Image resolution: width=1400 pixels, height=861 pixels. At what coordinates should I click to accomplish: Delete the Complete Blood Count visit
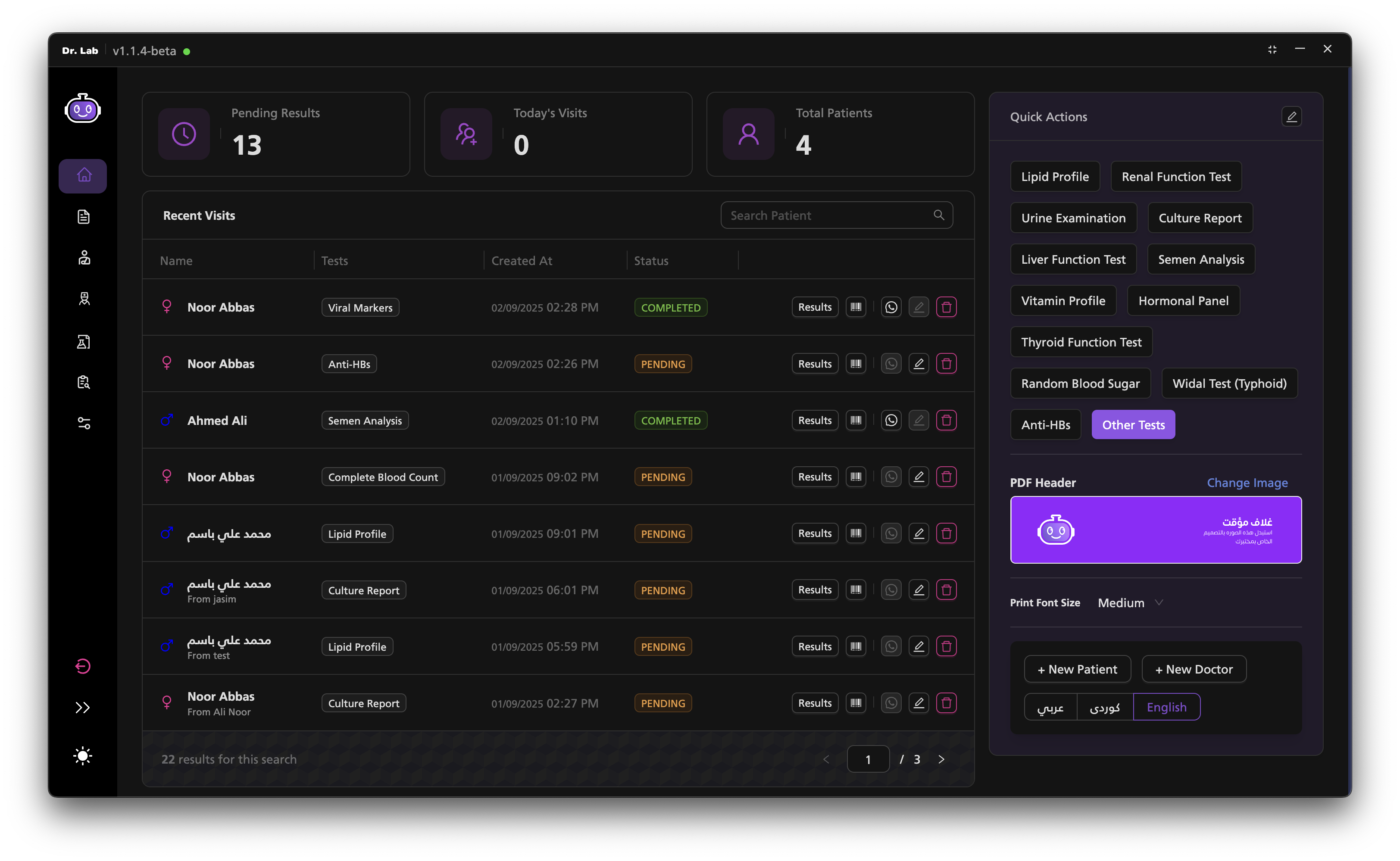946,477
